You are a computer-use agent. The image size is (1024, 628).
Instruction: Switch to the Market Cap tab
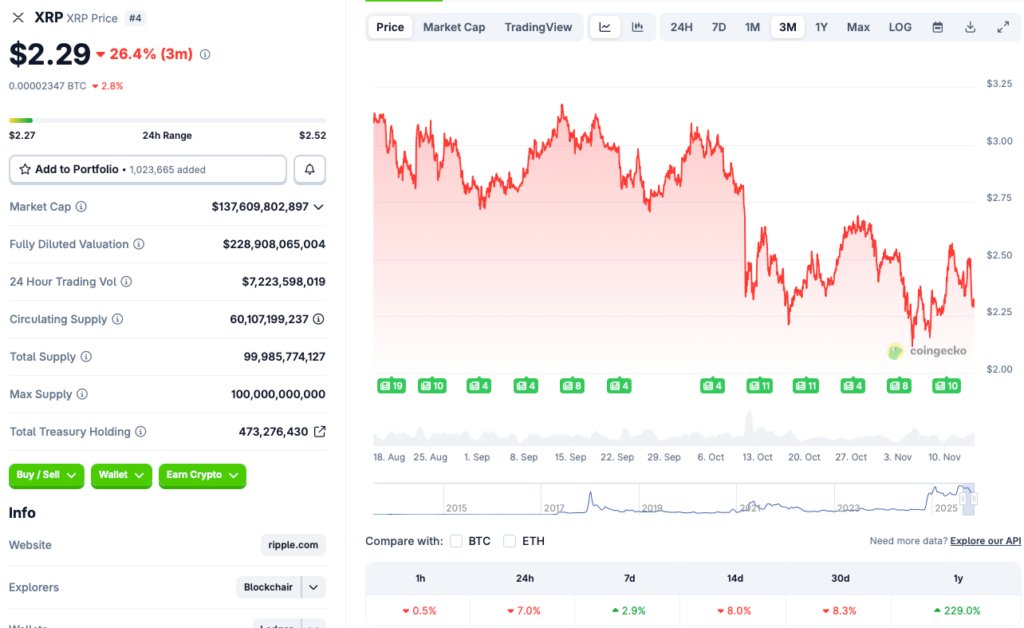click(x=454, y=26)
